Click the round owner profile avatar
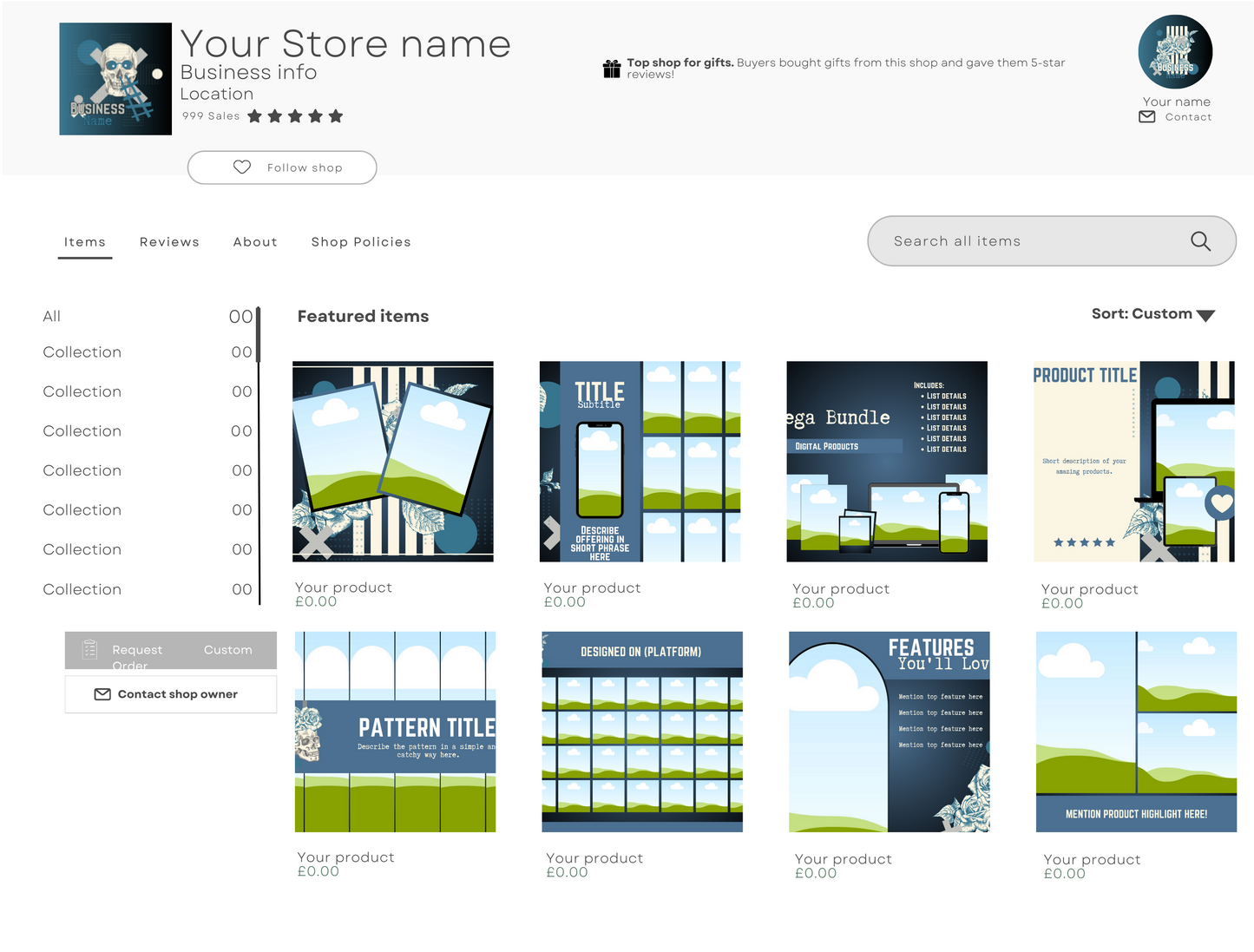Viewport: 1254px width, 952px height. (1175, 52)
